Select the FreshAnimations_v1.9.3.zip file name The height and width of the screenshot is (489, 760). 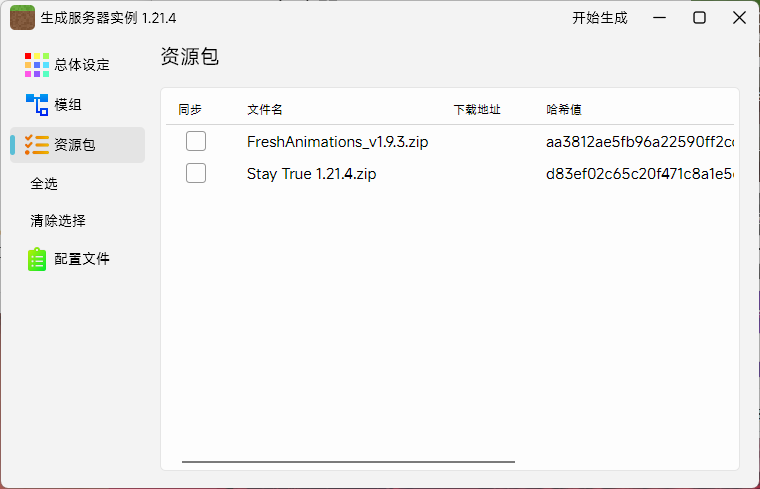pos(337,142)
